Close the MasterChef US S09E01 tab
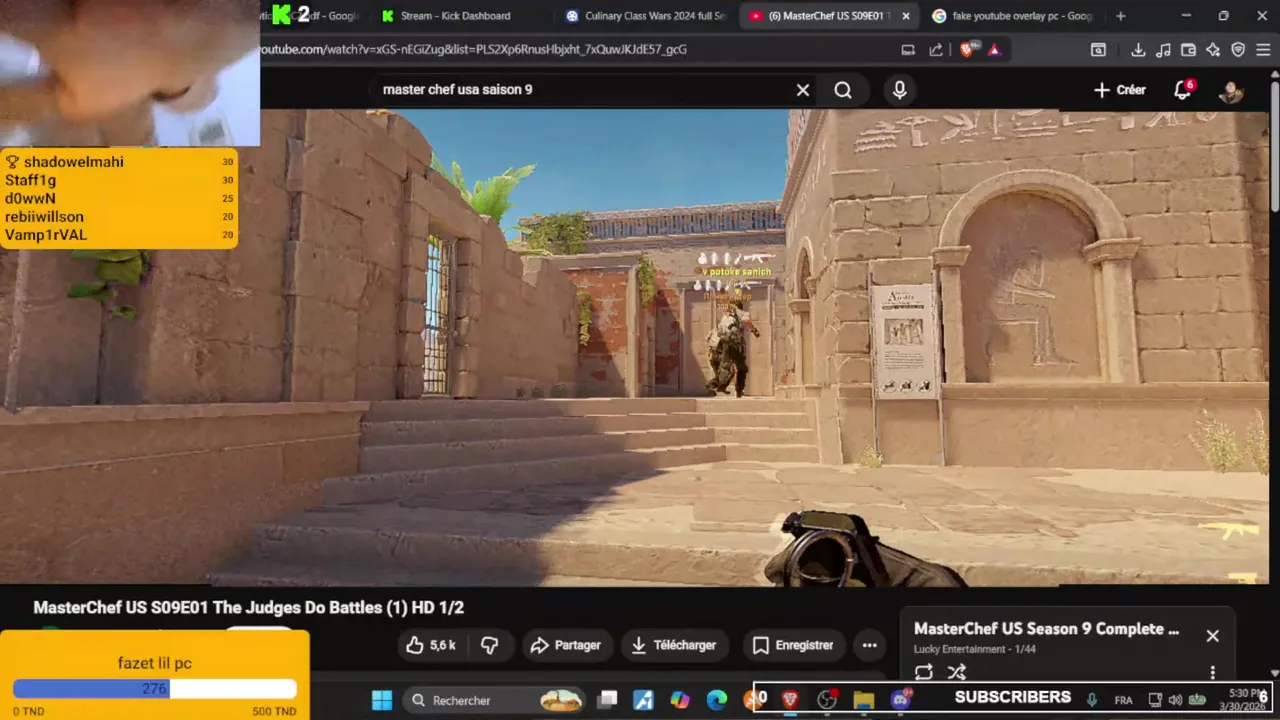The height and width of the screenshot is (720, 1280). click(905, 16)
